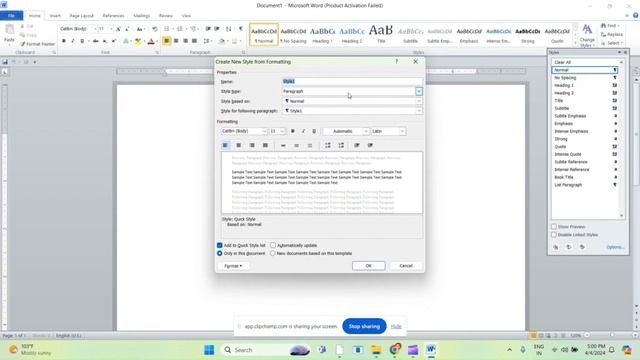Image resolution: width=640 pixels, height=360 pixels.
Task: Select the align left icon in the dialog
Action: click(225, 145)
